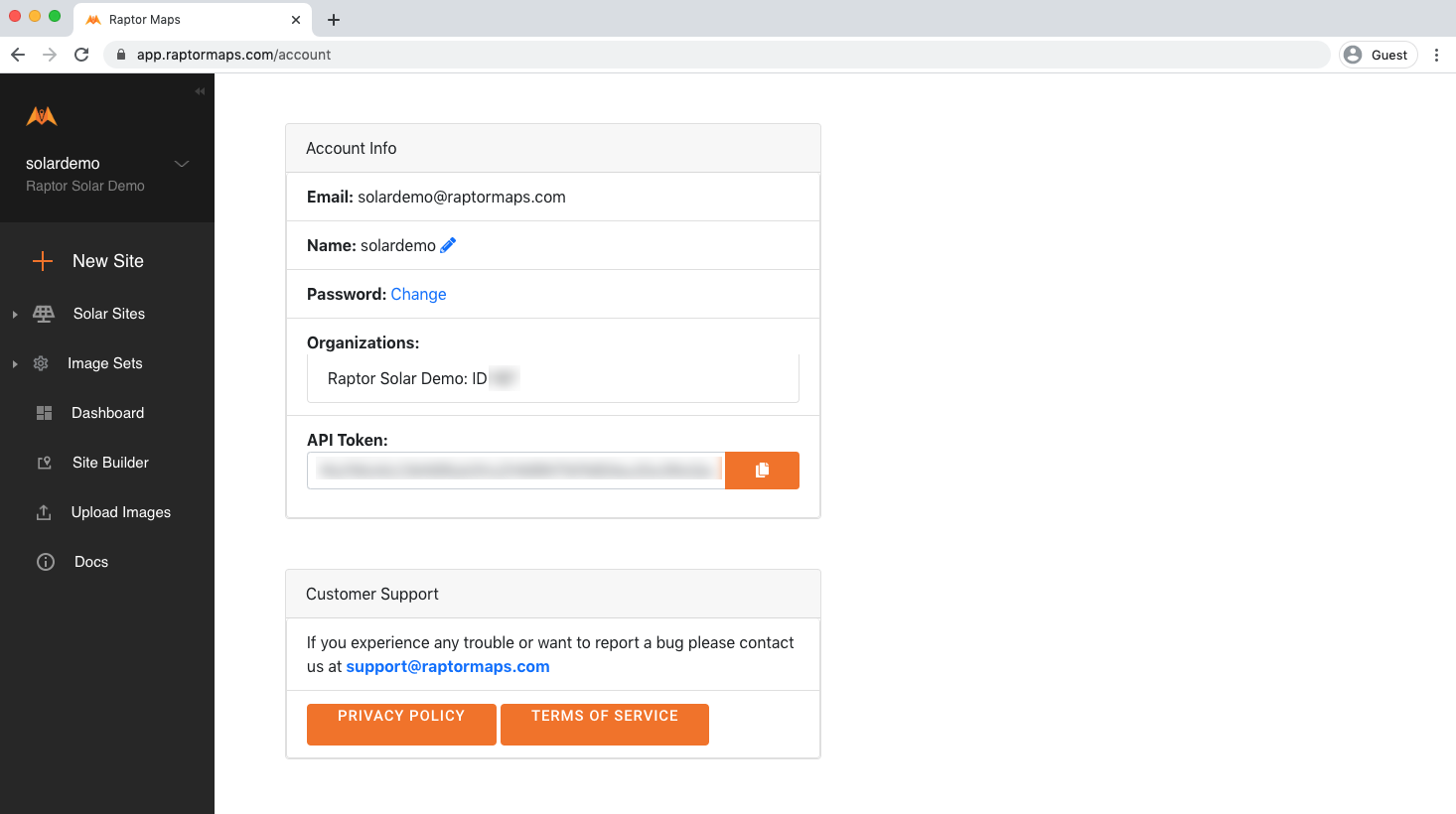
Task: Open a new browser tab
Action: point(334,20)
